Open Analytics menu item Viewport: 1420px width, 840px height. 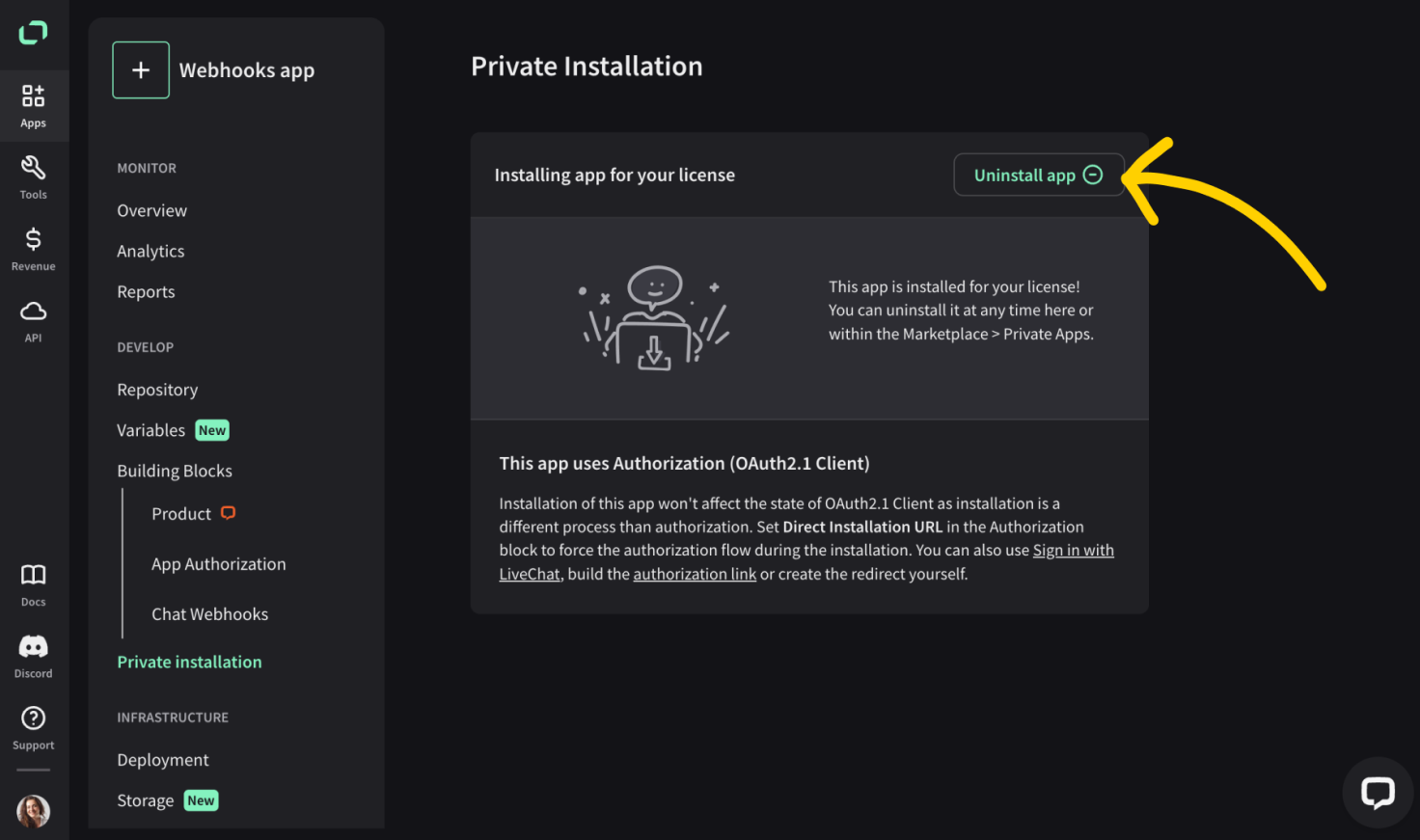[x=150, y=251]
